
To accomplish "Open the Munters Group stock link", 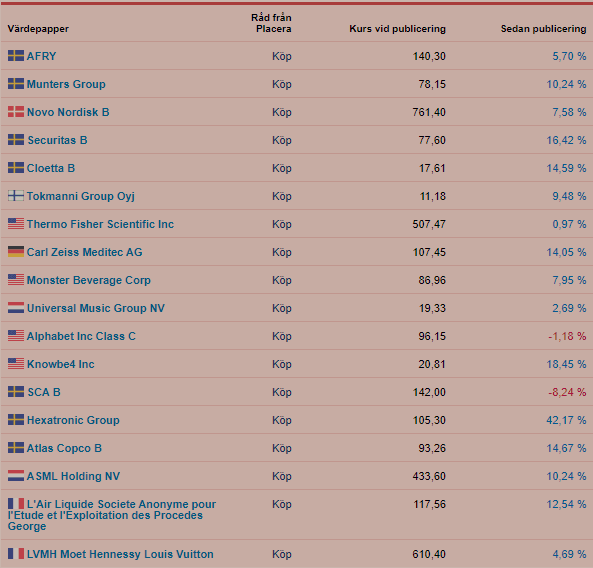I will click(x=66, y=84).
